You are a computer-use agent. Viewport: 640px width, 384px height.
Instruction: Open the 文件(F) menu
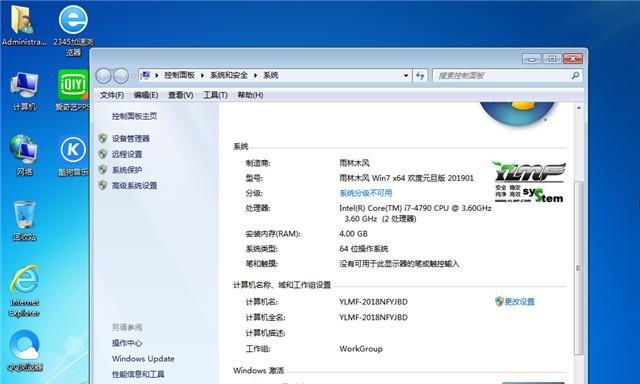(112, 95)
